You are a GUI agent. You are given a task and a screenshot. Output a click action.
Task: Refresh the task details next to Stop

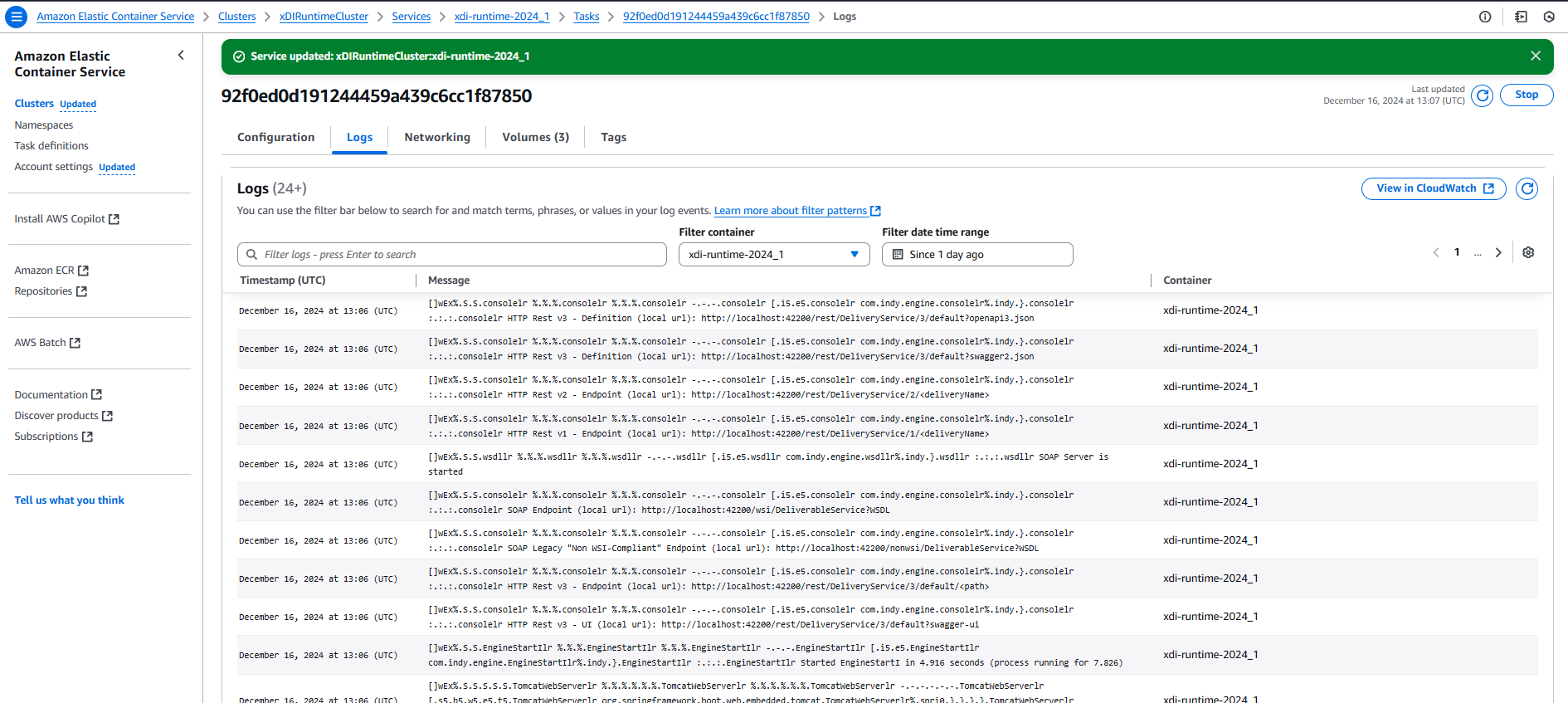pyautogui.click(x=1483, y=95)
